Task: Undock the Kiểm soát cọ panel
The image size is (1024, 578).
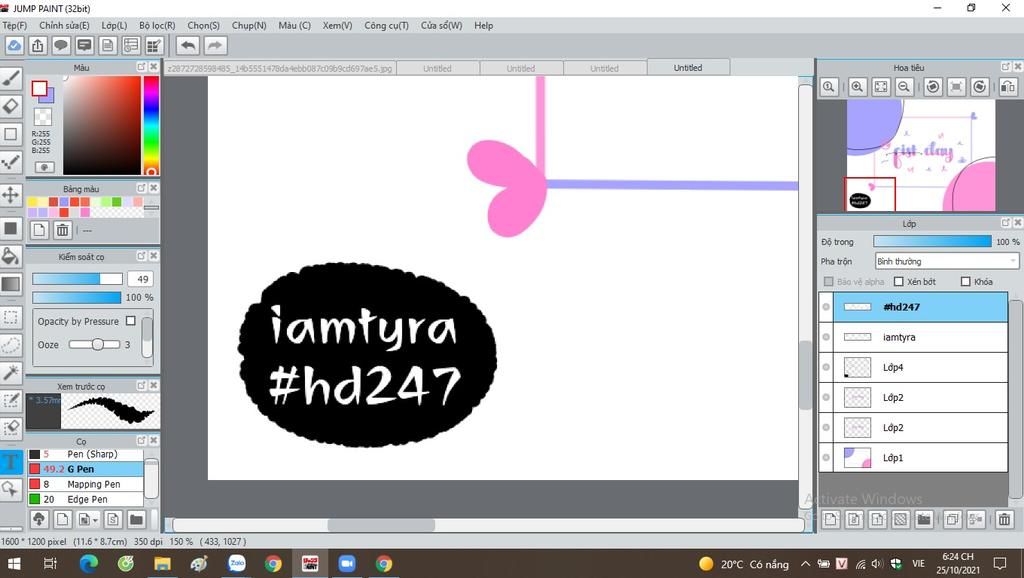Action: point(141,256)
